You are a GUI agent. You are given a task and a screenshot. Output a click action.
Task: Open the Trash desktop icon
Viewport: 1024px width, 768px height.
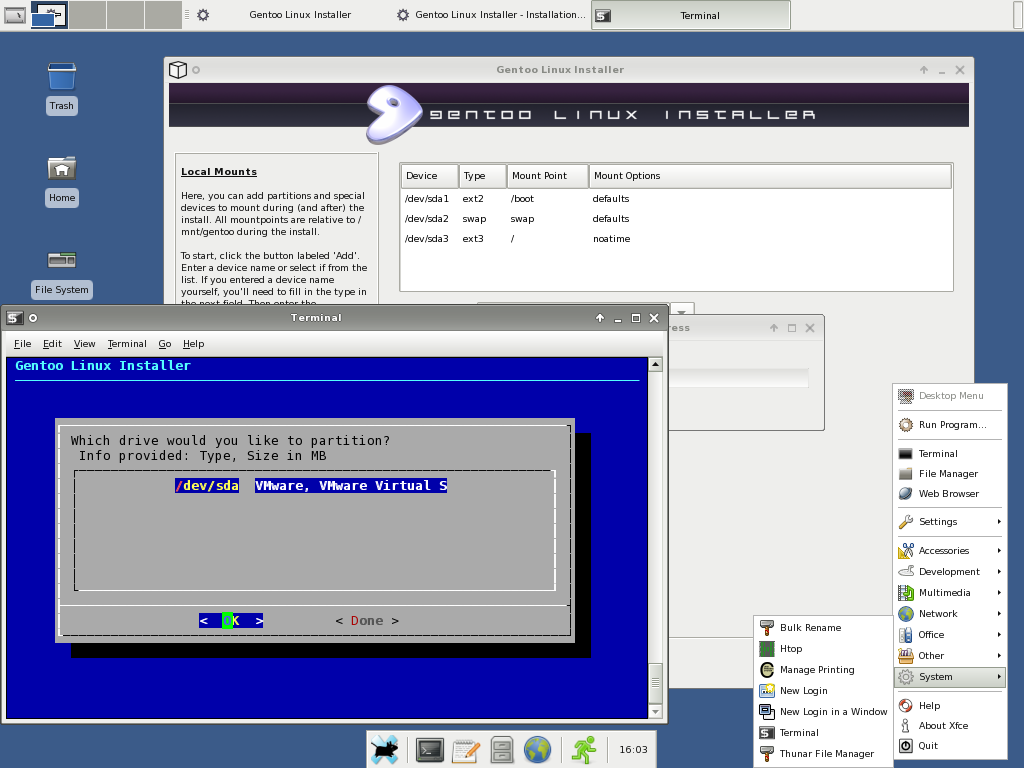61,76
